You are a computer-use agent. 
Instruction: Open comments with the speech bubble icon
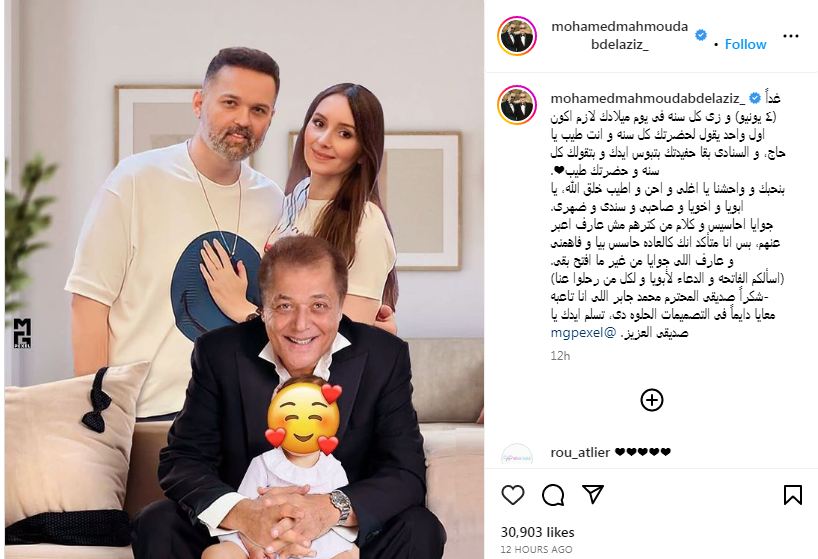pyautogui.click(x=552, y=495)
